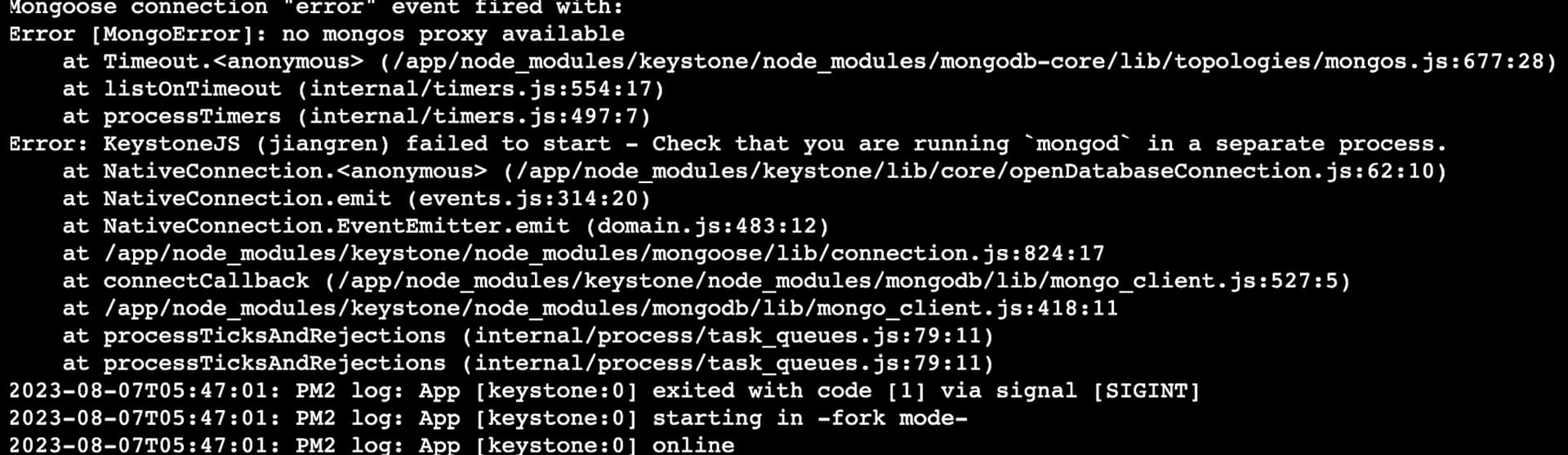Click the word "online" in last line
Viewport: 1568px width, 455px height.
[x=693, y=445]
